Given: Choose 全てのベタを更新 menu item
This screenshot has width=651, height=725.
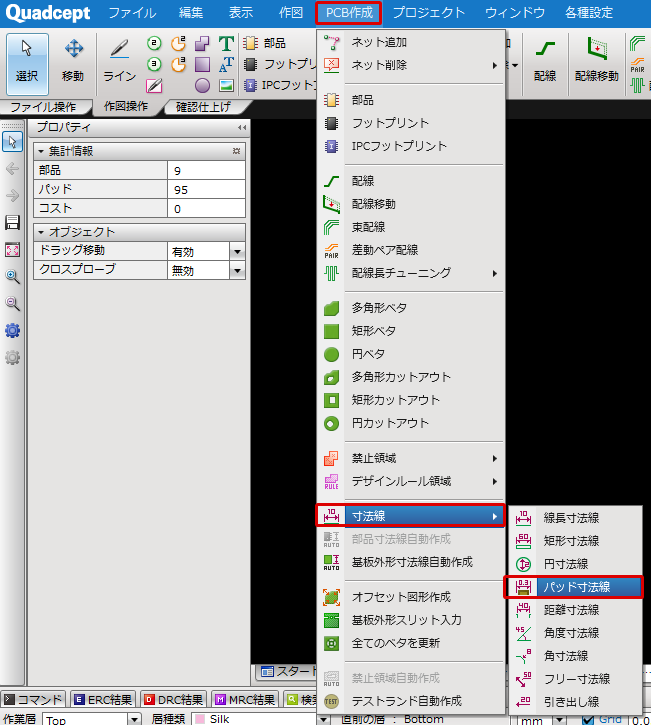Looking at the screenshot, I should point(411,643).
